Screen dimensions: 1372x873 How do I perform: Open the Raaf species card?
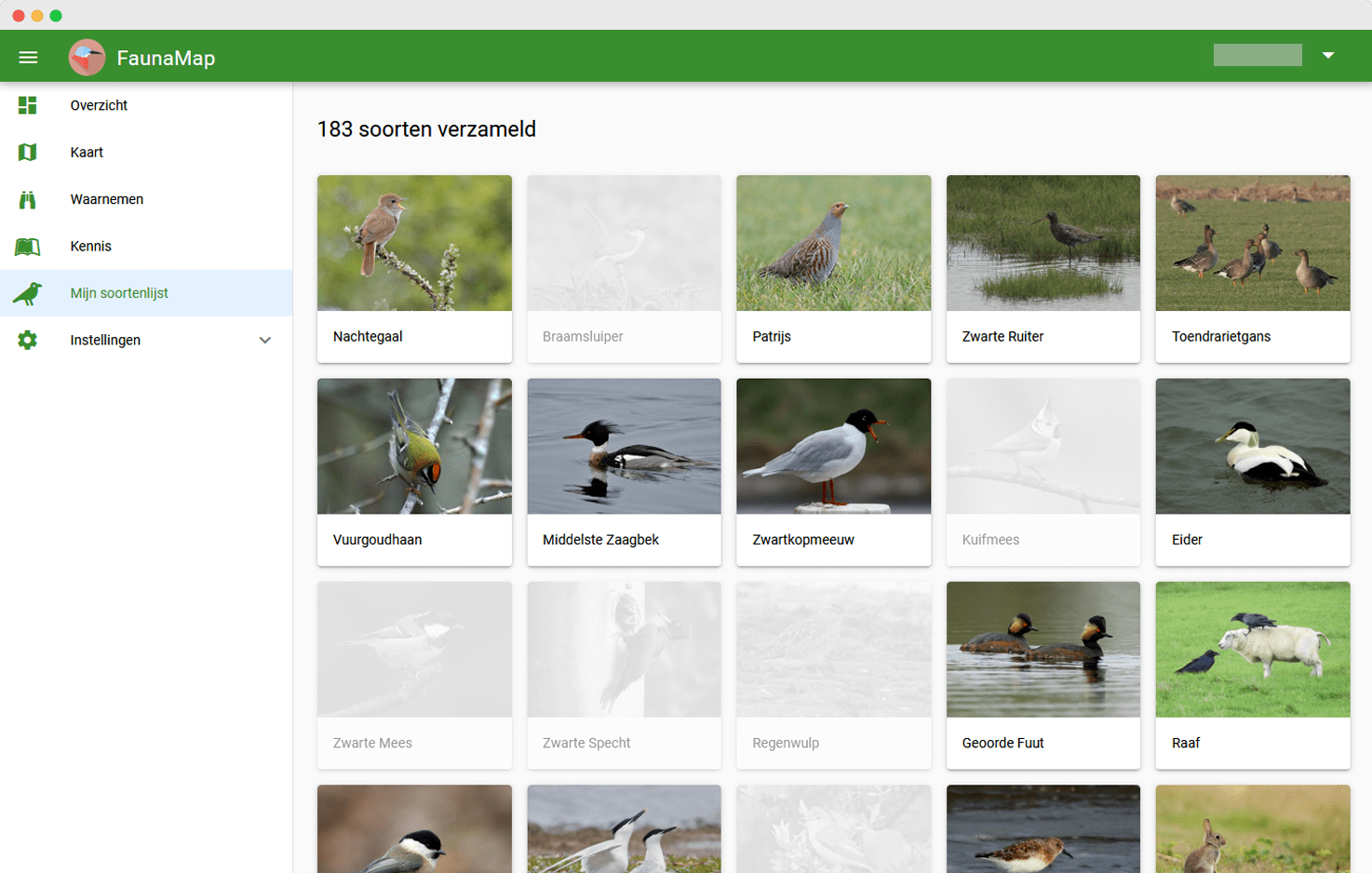pyautogui.click(x=1252, y=674)
